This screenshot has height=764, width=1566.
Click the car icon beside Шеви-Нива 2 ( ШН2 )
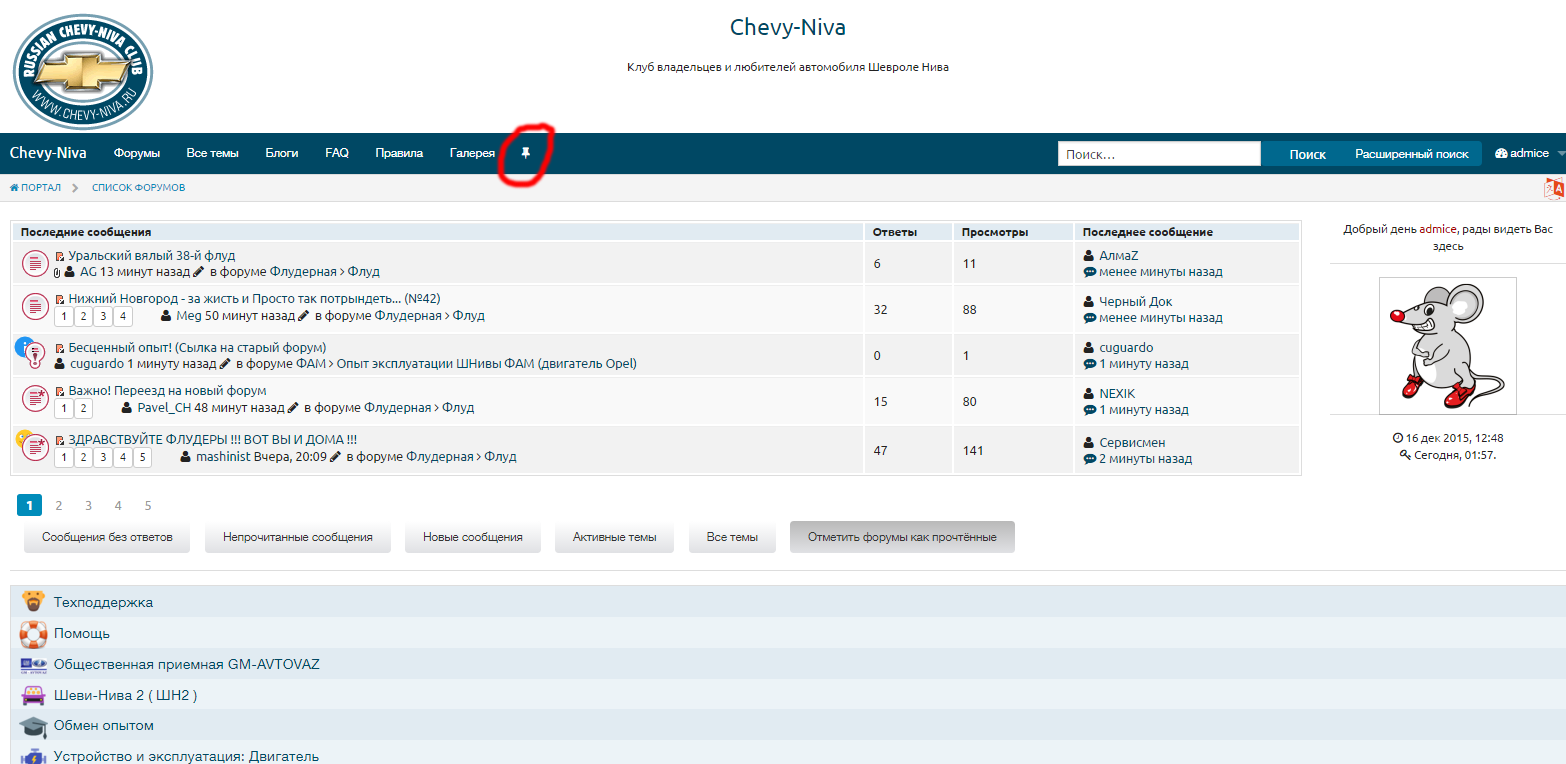[33, 695]
